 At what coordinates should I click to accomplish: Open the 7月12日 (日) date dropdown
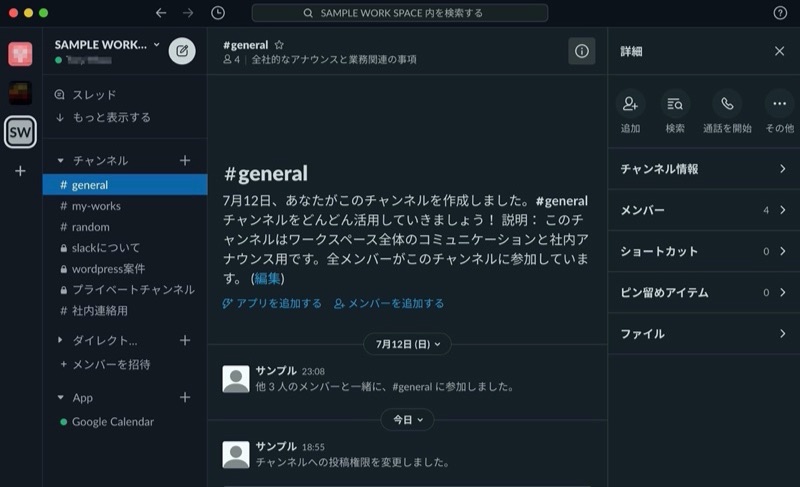407,344
